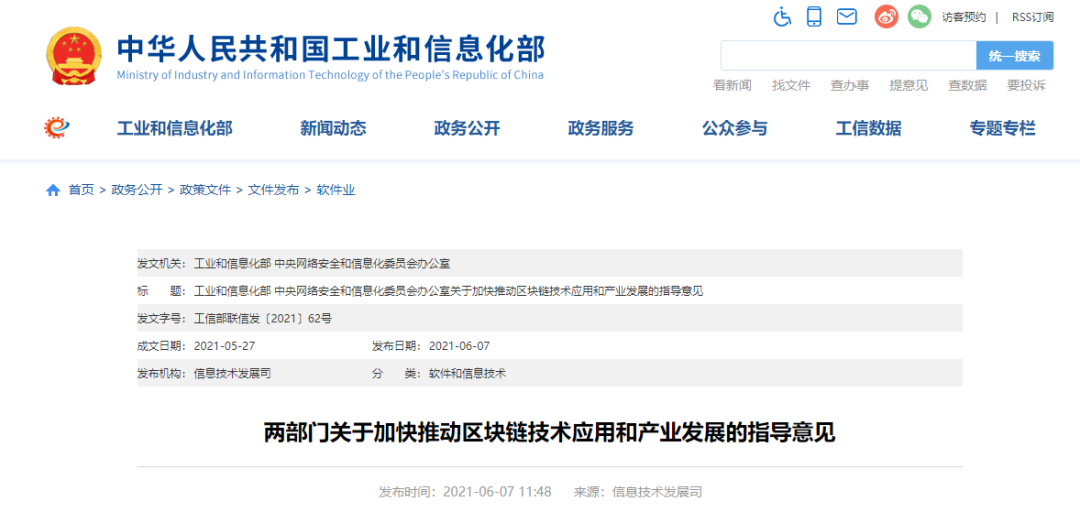
Task: Click the RSS订阅 link
Action: (x=1032, y=17)
